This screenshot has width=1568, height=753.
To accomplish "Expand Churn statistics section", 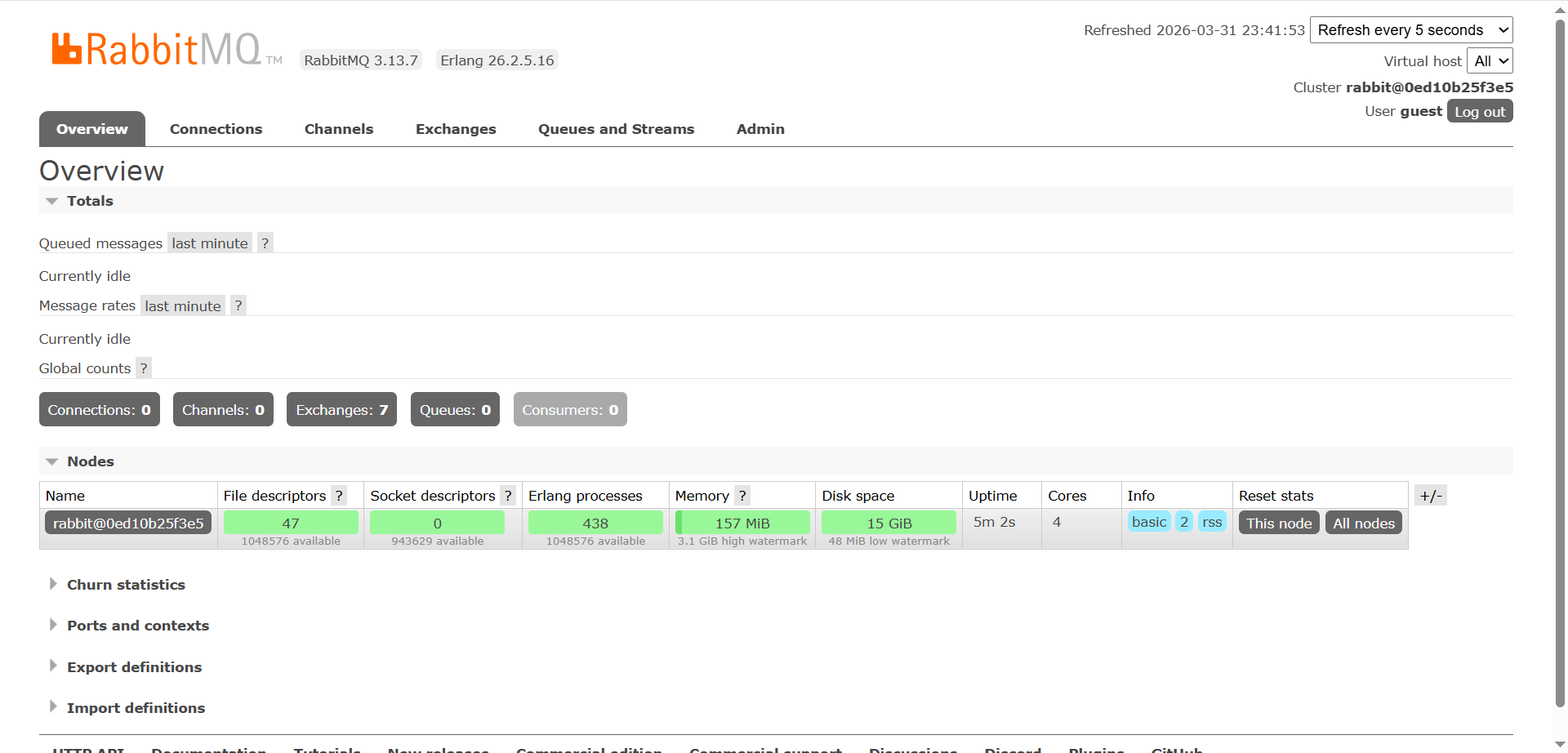I will pyautogui.click(x=126, y=585).
